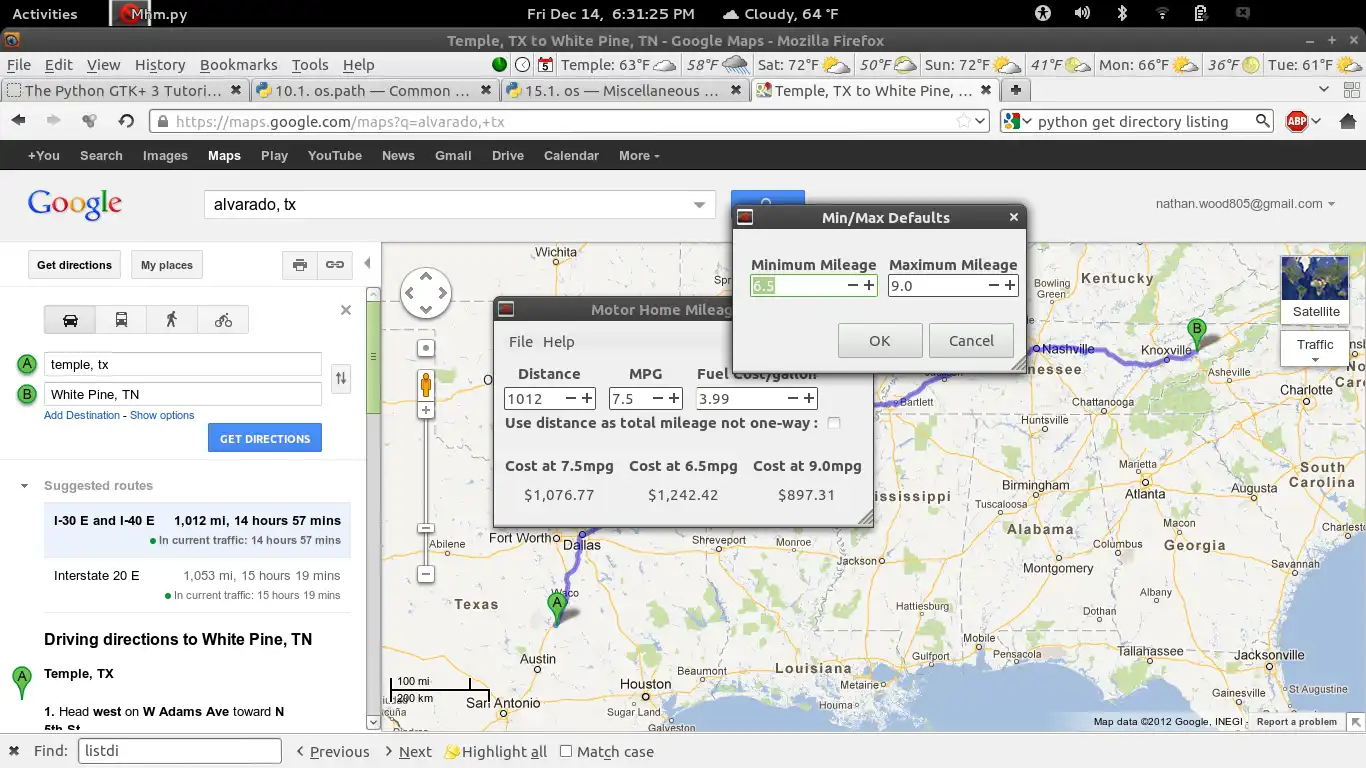Select the public transit bus icon
Image resolution: width=1366 pixels, height=768 pixels.
pos(121,320)
